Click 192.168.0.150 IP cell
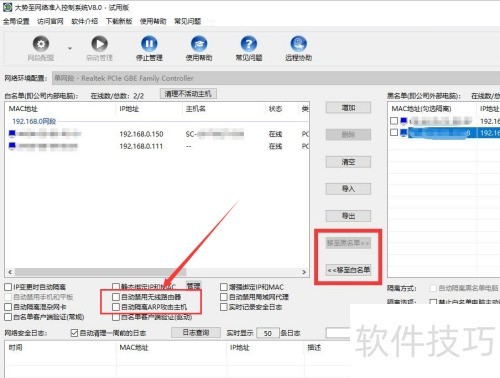 (141, 134)
